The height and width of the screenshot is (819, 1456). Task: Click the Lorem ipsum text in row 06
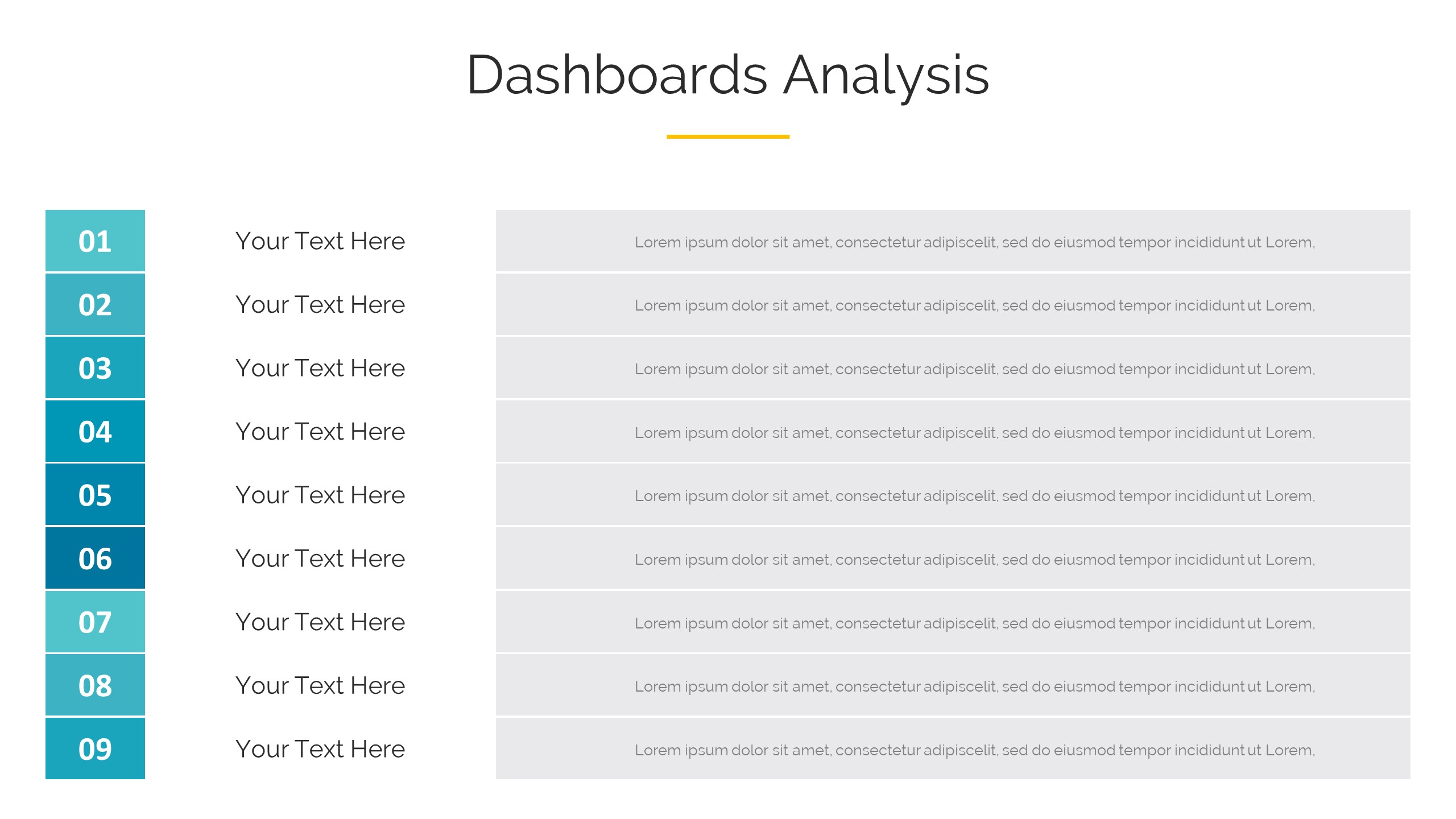(x=974, y=560)
